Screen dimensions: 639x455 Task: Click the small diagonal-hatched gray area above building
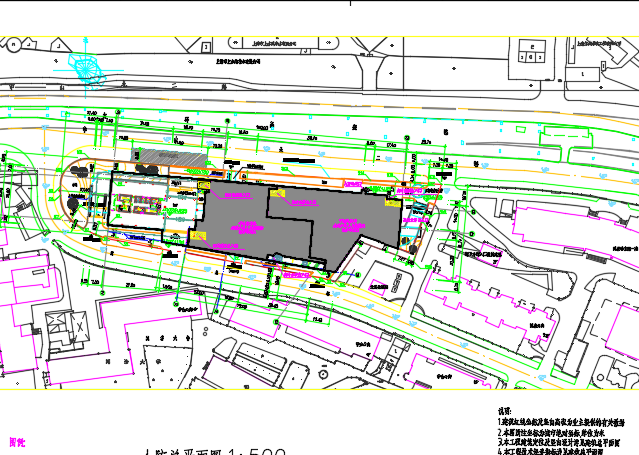pyautogui.click(x=172, y=159)
